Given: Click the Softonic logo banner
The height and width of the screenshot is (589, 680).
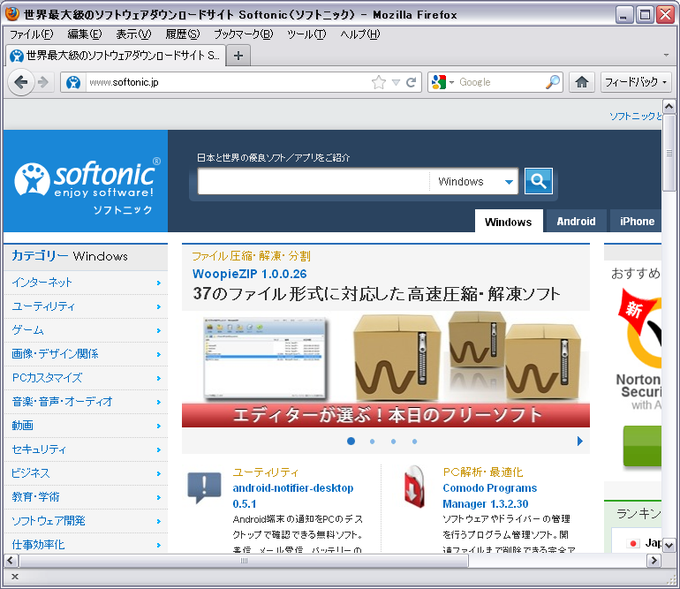Looking at the screenshot, I should [x=85, y=181].
